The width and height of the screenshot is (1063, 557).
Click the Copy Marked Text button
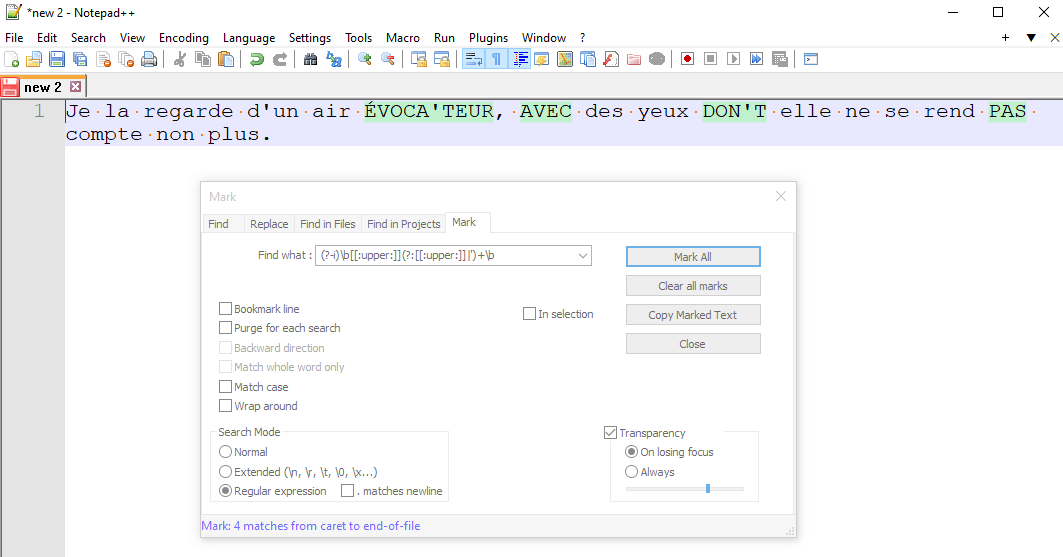click(693, 315)
